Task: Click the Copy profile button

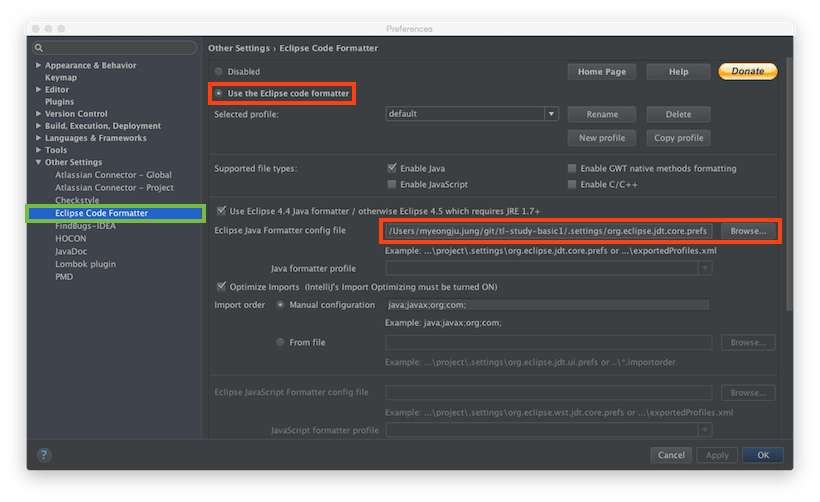Action: pos(678,138)
